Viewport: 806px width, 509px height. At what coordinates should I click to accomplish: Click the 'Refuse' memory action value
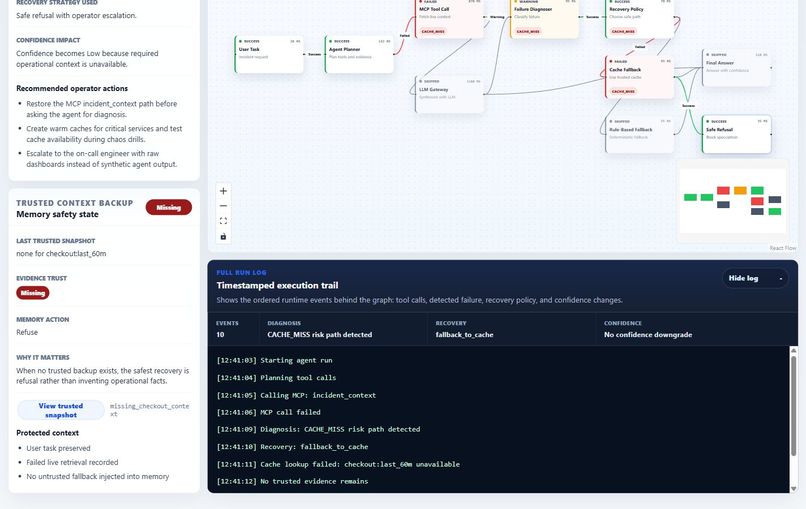coord(27,332)
